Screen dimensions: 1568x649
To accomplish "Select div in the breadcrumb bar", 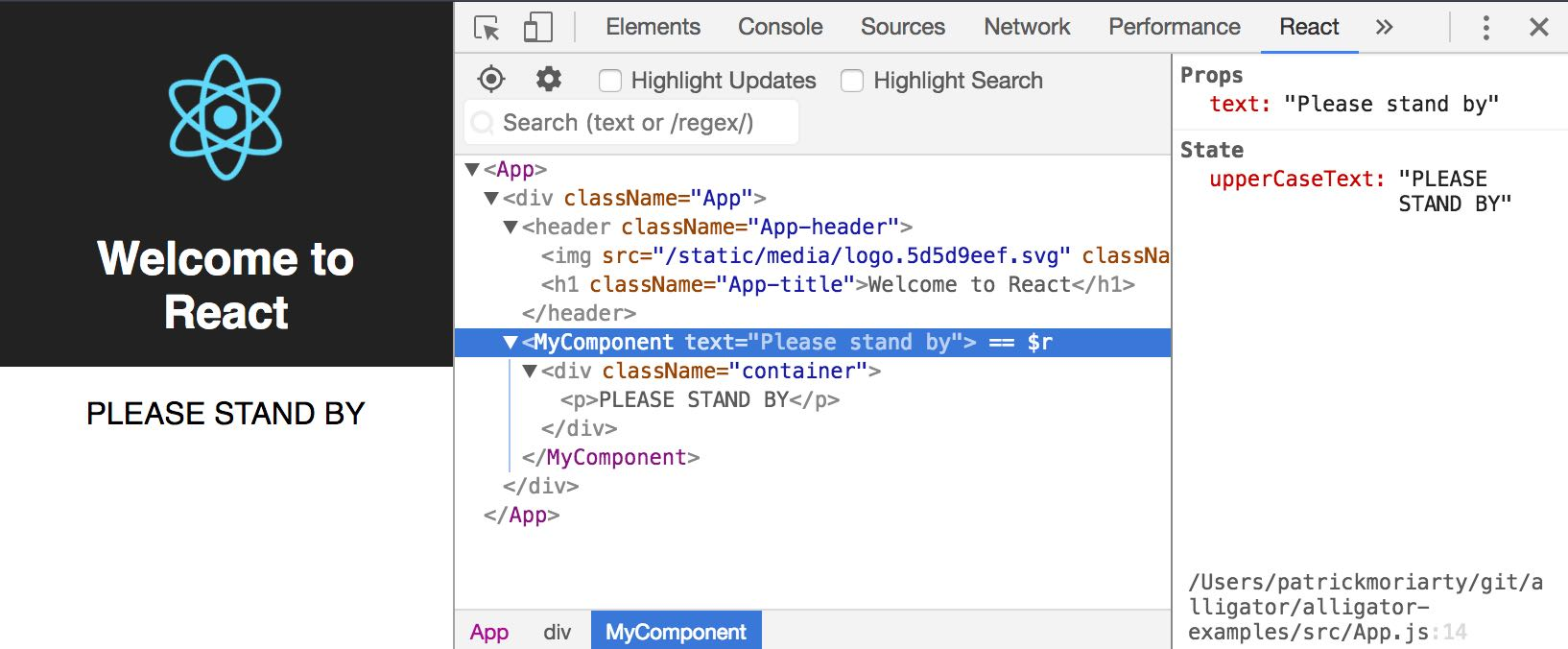I will 558,632.
